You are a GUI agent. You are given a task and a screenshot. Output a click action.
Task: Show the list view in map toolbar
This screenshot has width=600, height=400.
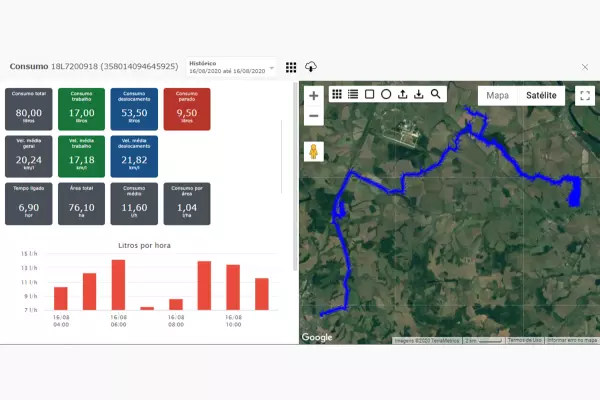click(x=353, y=94)
